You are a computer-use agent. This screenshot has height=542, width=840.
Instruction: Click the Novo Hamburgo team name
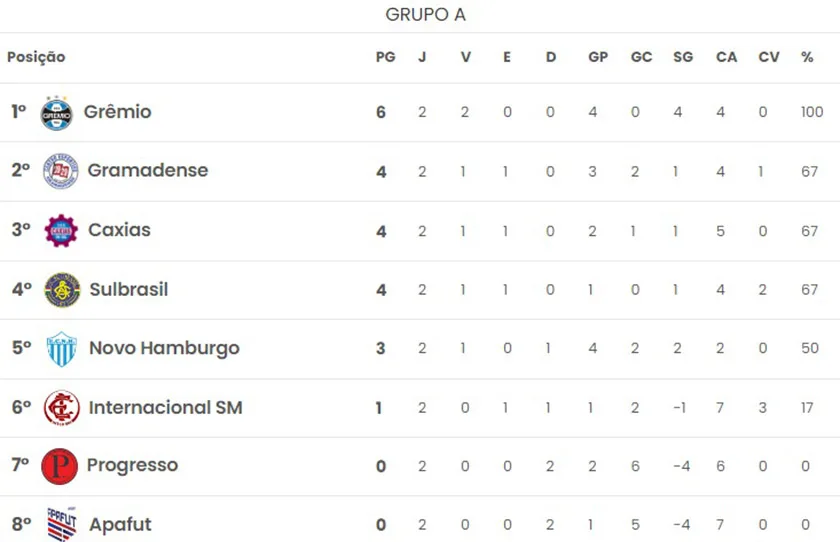point(164,349)
